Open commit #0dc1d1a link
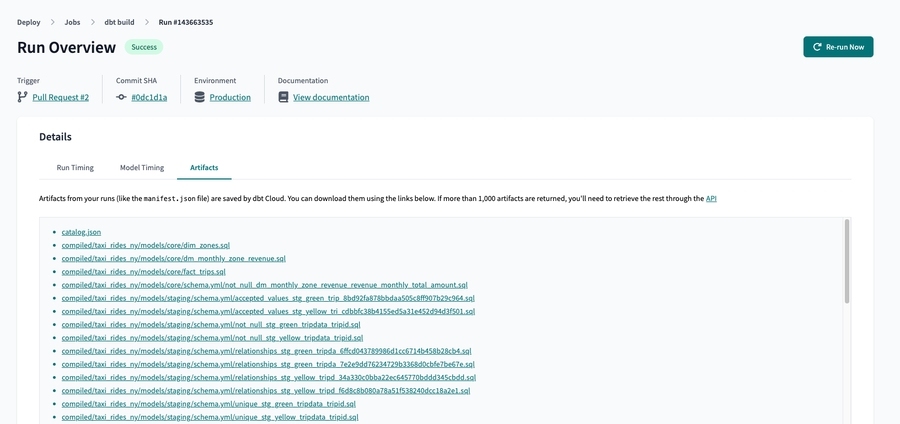This screenshot has height=424, width=900. [149, 97]
